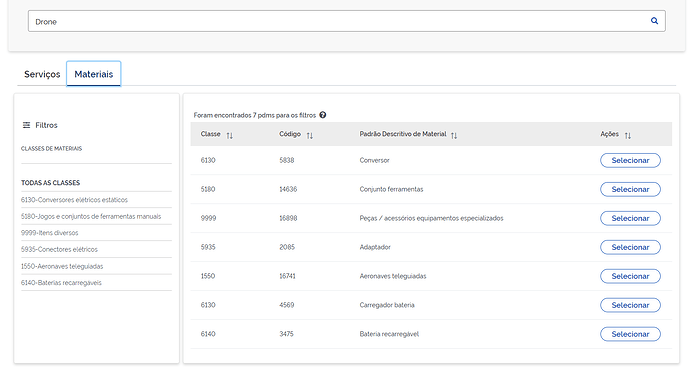Filter by 6140-Baterias recarregáveis class
Viewport: 690px width, 367px height.
[x=61, y=283]
